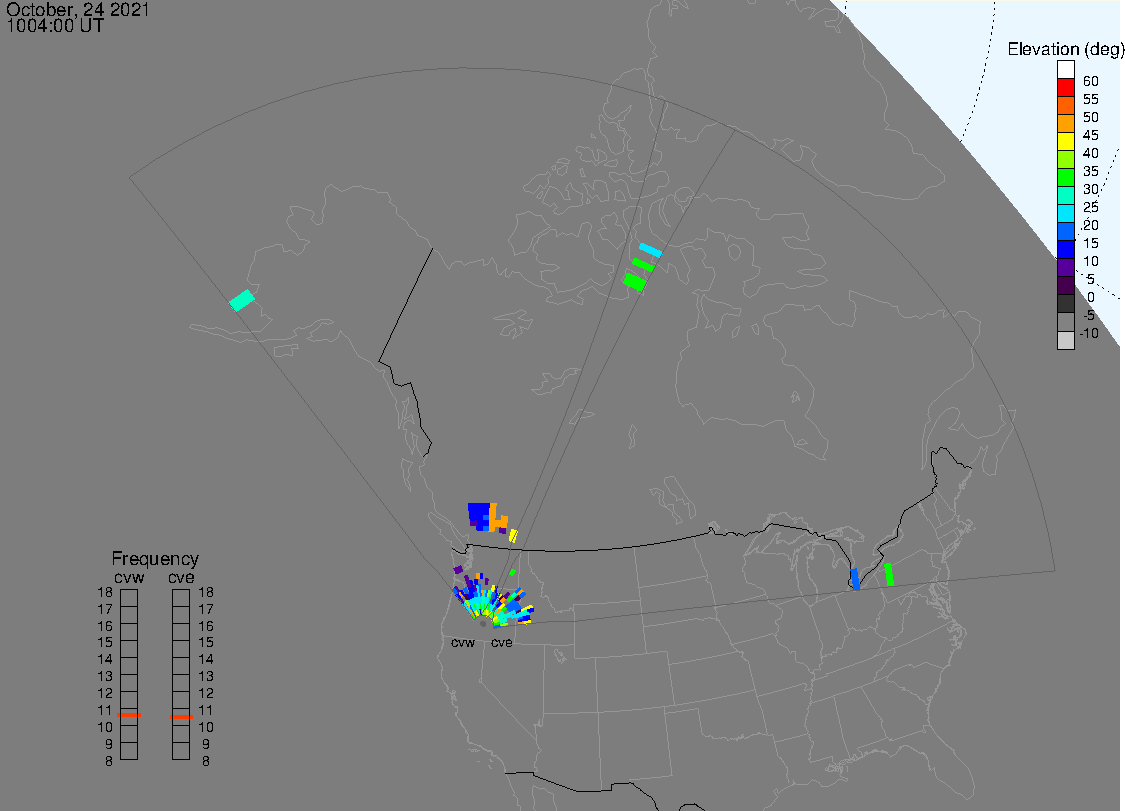Click the white swatch atop the elevation colorbar
Screen dimensions: 1125x811
click(x=1065, y=70)
